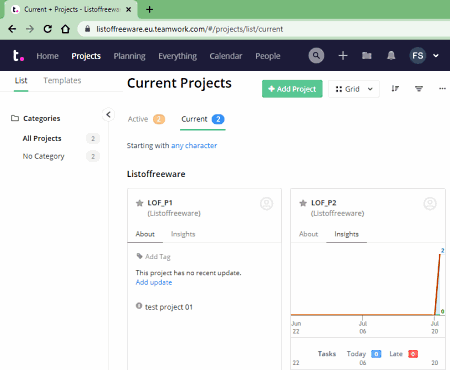This screenshot has width=450, height=370.
Task: Star the LOF_P1 project
Action: [x=139, y=203]
